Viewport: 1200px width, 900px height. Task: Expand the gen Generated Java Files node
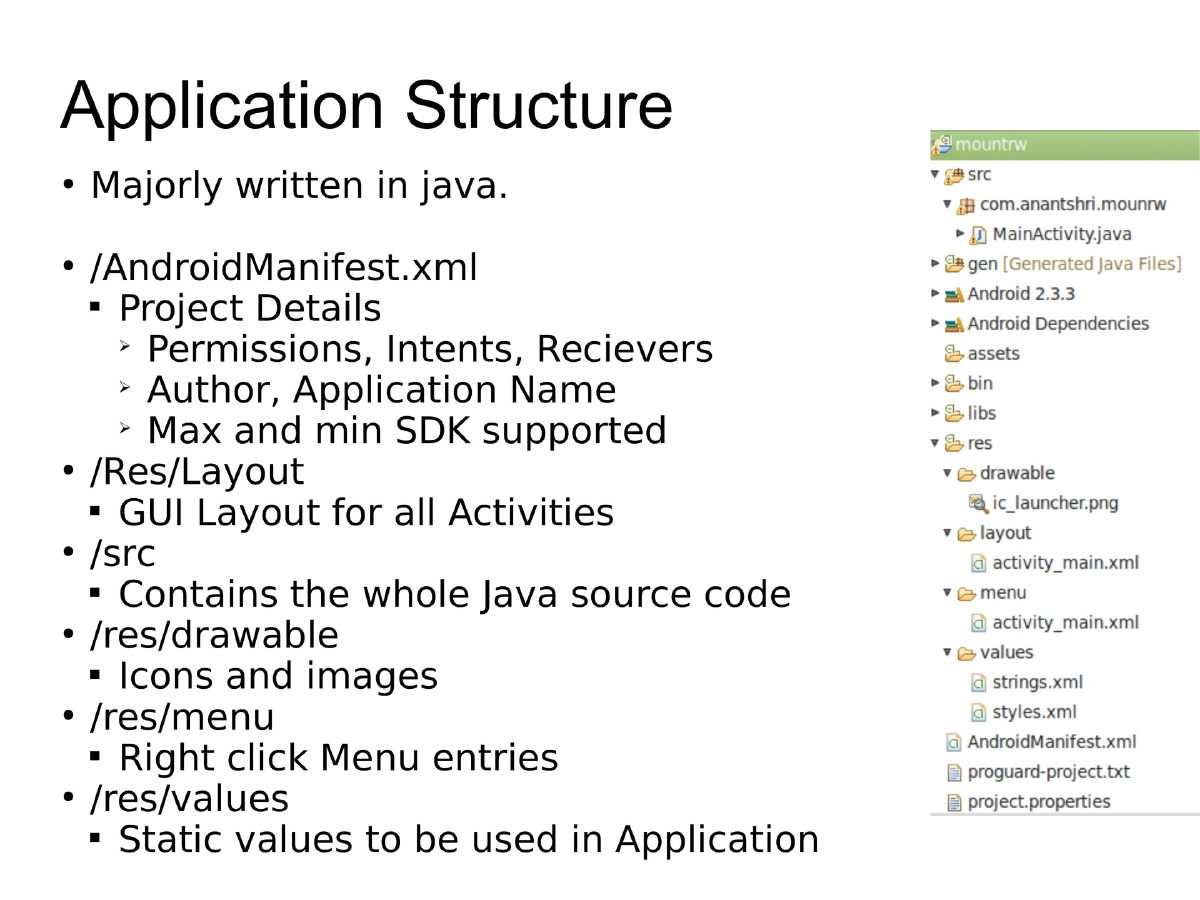[x=934, y=263]
